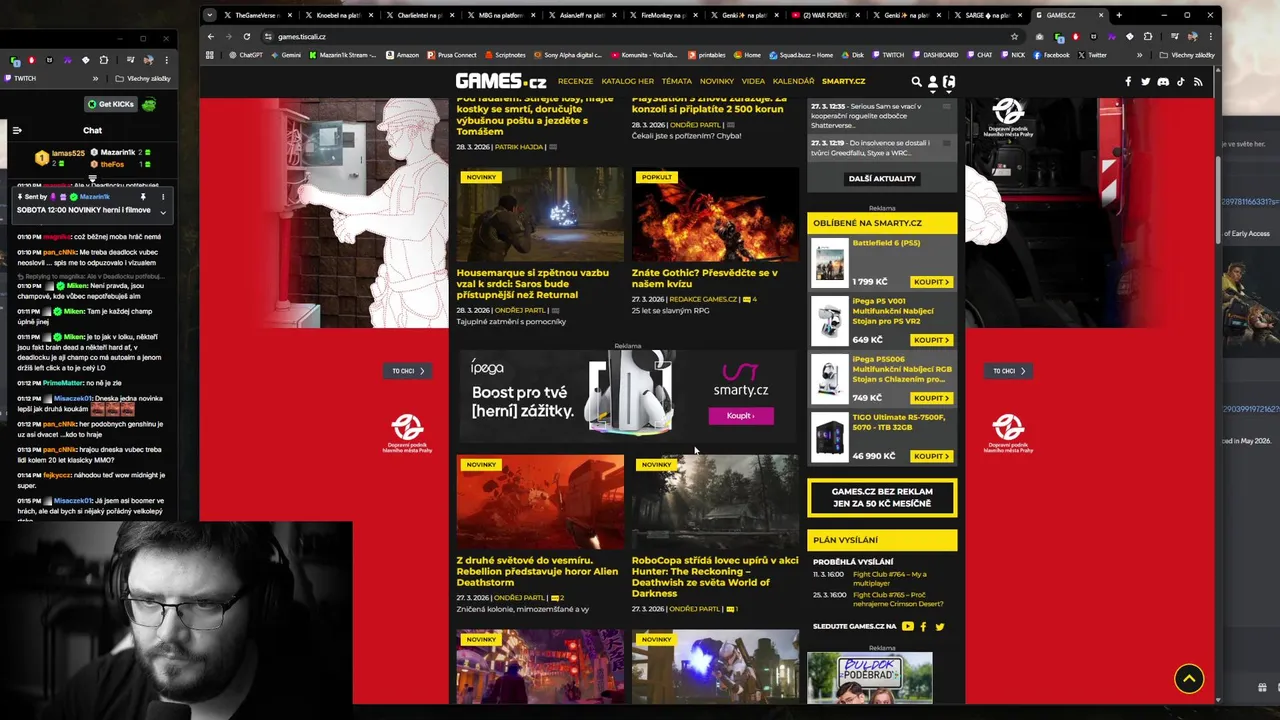1280x720 pixels.
Task: Switch to the FireMonkey tab
Action: point(662,15)
